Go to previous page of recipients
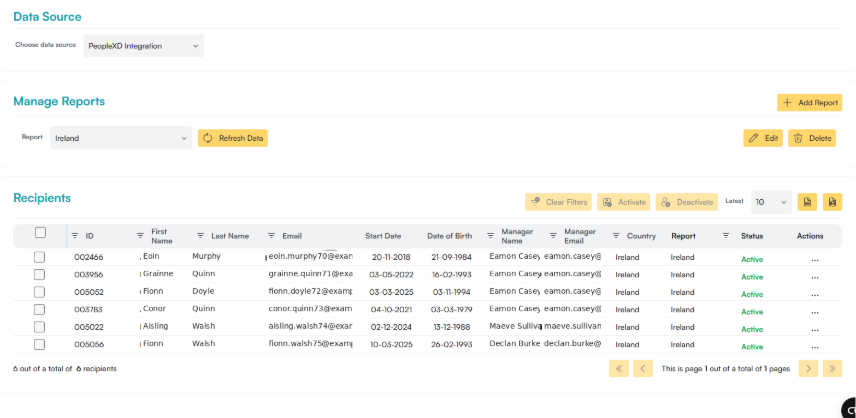 (643, 368)
